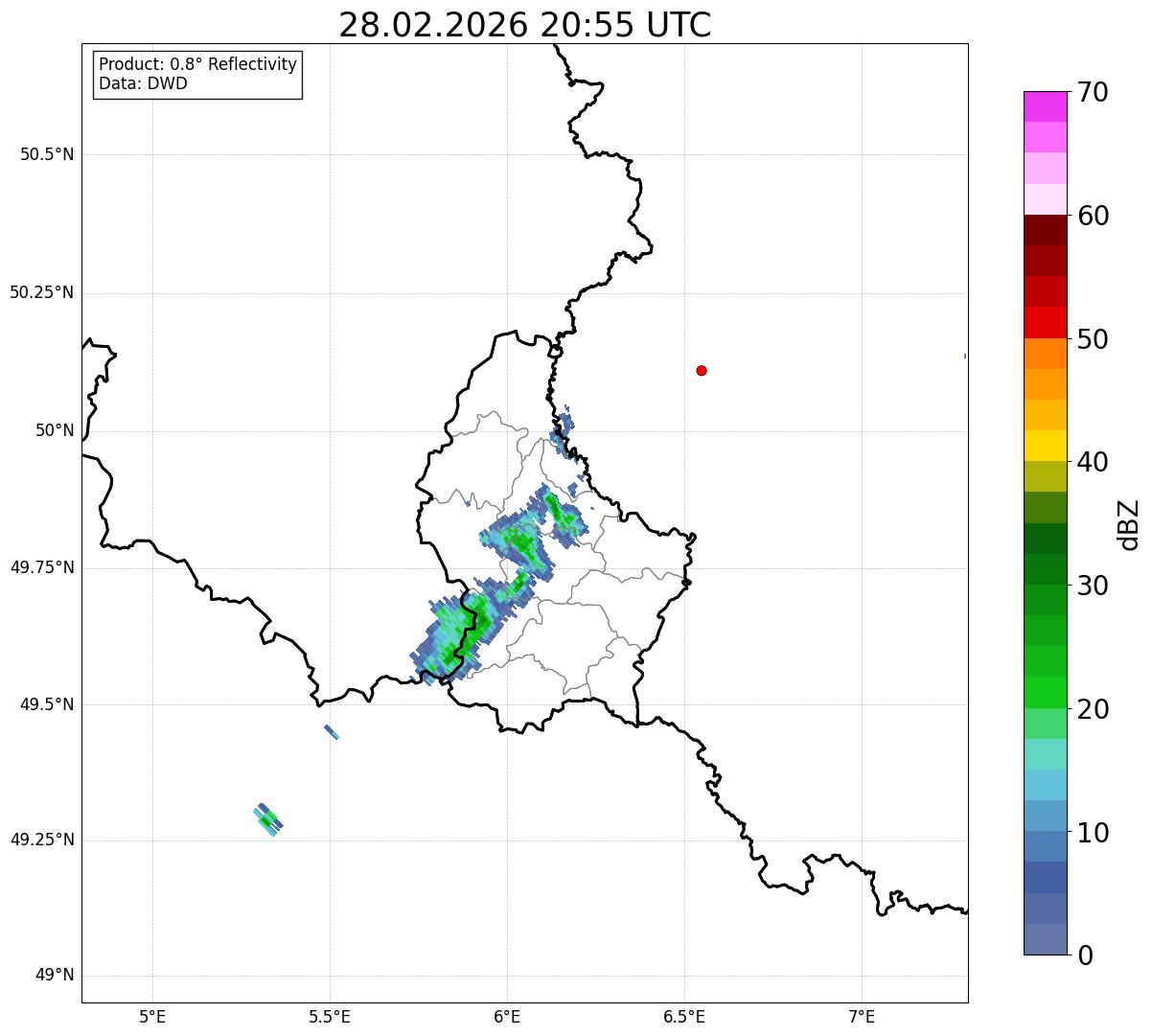Click the 50.5°N latitude label
Screen dimensions: 1152x1036
click(x=47, y=154)
